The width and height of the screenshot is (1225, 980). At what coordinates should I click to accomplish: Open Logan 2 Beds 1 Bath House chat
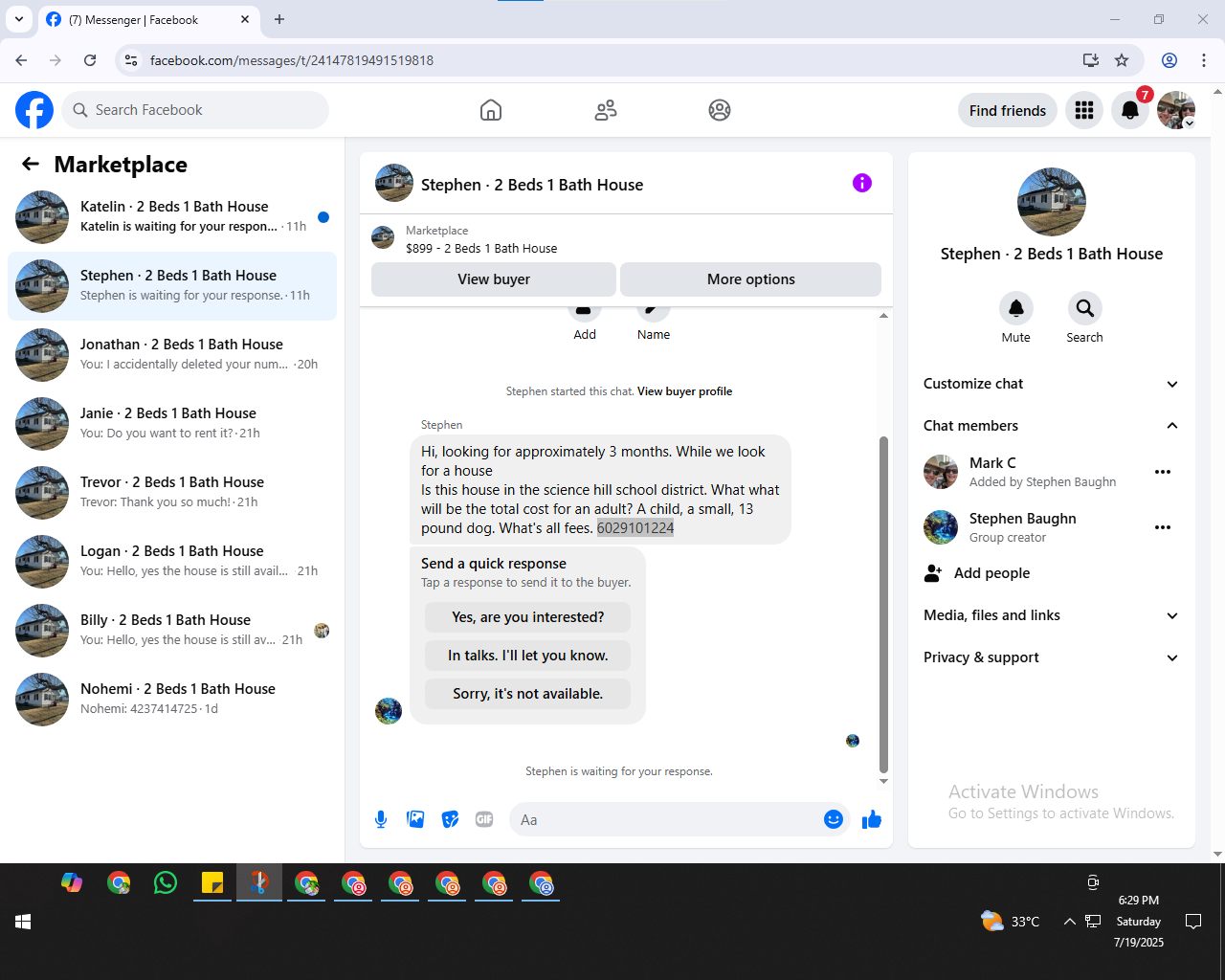tap(172, 562)
